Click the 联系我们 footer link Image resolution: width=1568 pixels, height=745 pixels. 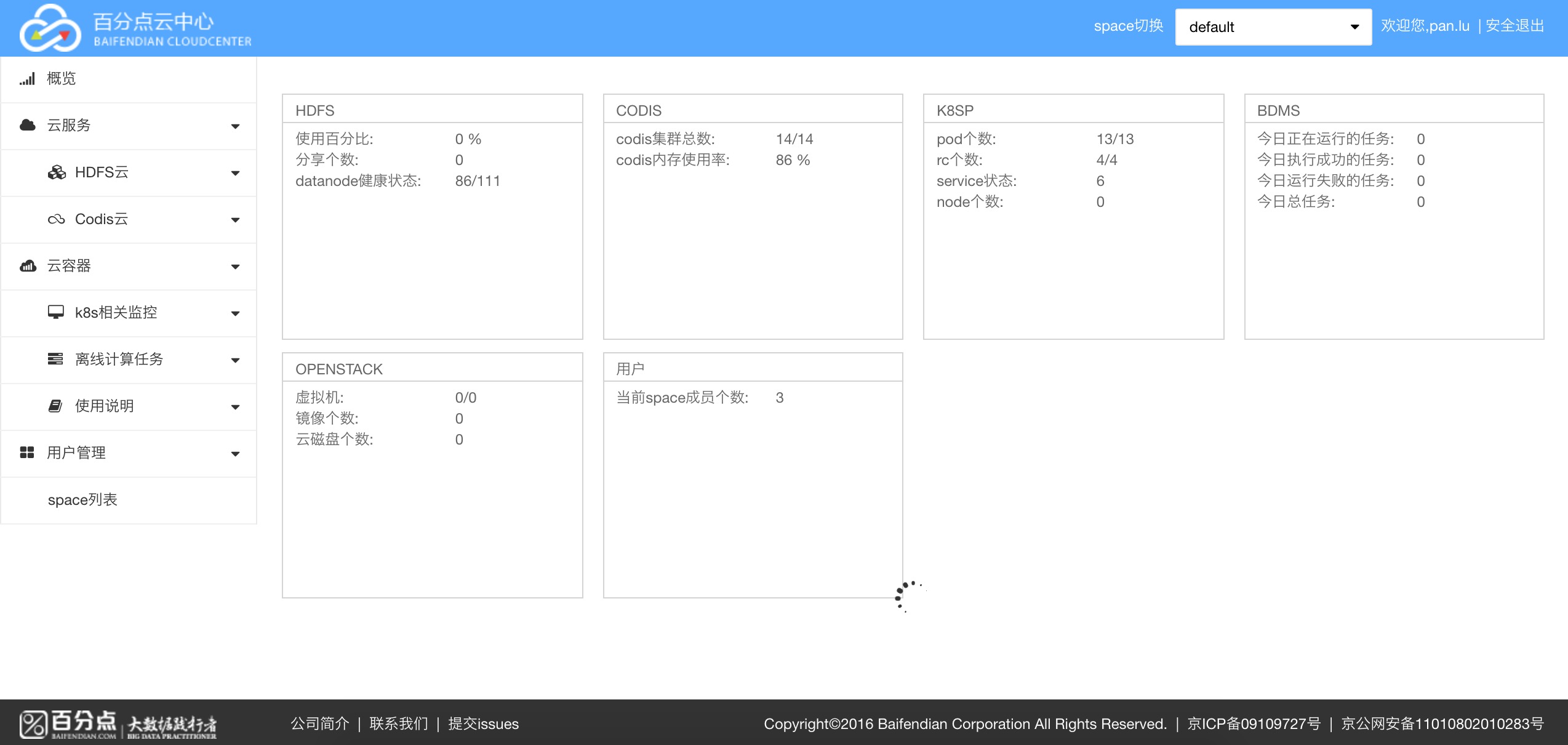point(399,723)
